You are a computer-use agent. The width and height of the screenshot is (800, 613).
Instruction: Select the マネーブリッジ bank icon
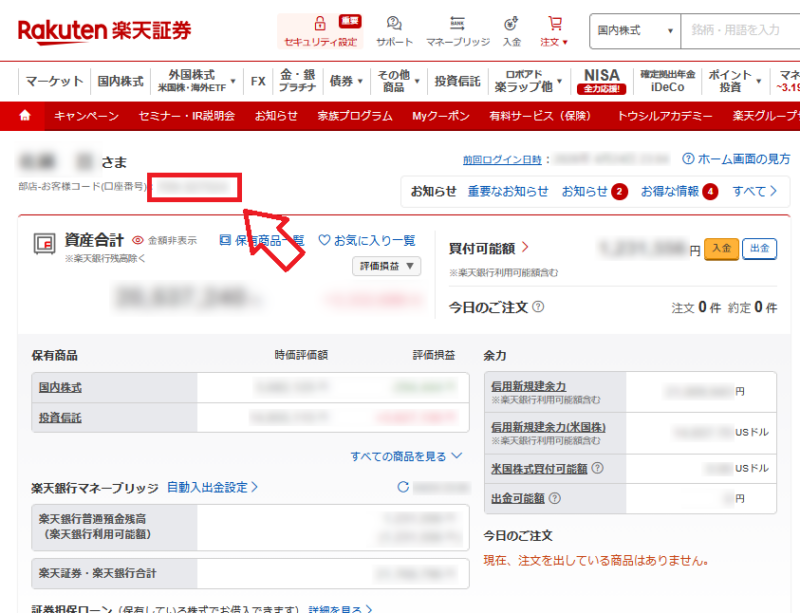(456, 22)
